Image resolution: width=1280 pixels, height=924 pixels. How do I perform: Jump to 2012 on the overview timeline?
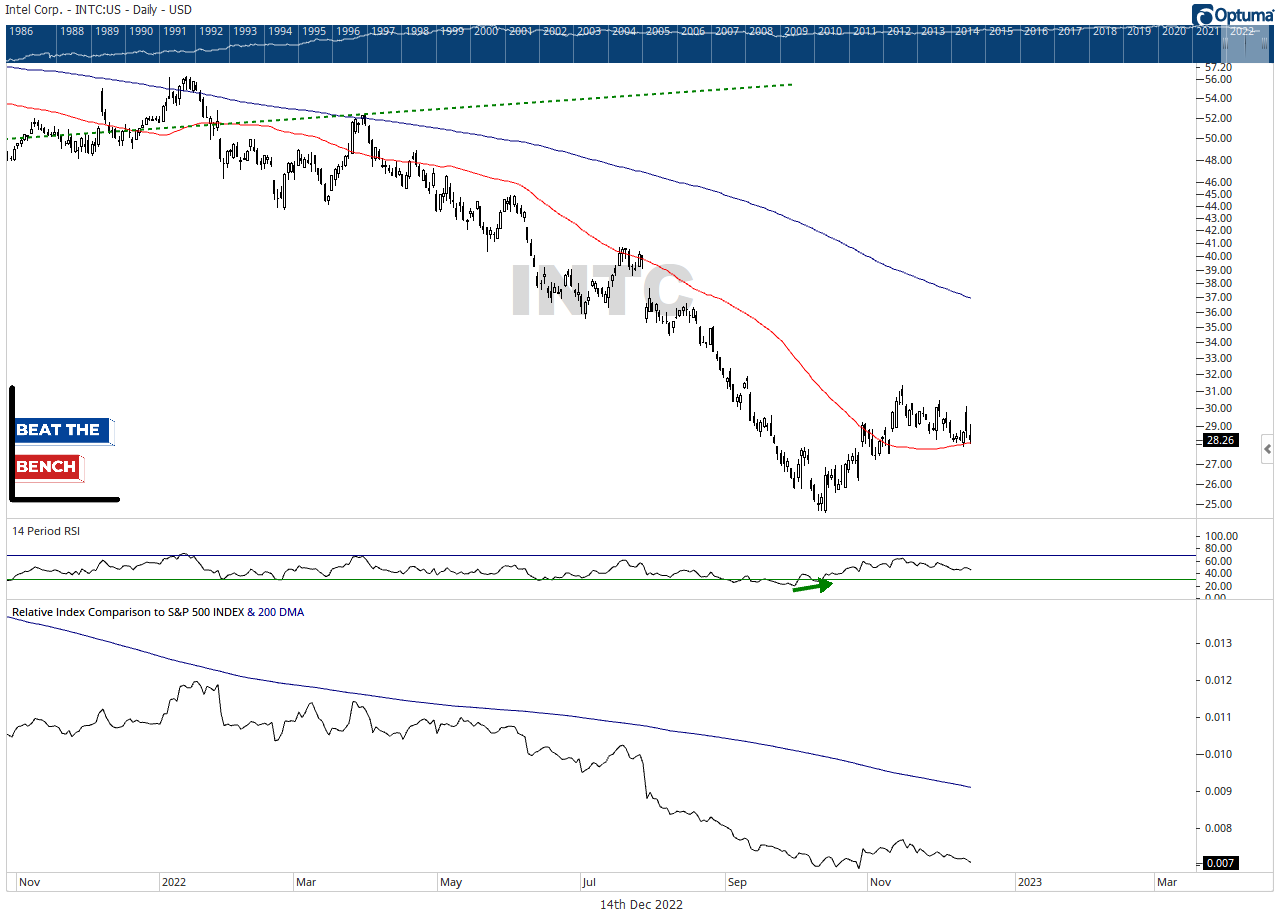point(899,31)
